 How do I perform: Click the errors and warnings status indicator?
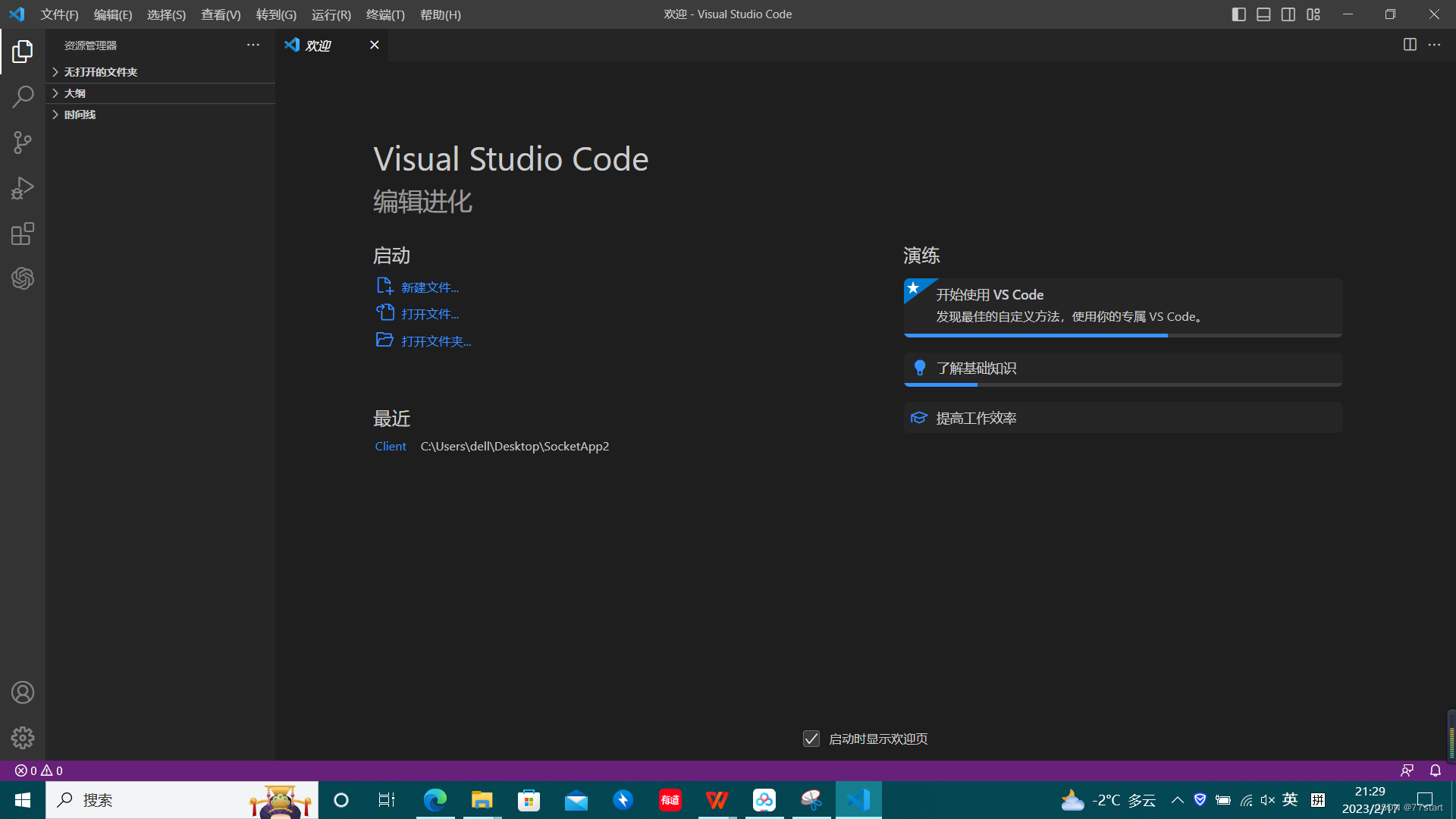click(39, 770)
